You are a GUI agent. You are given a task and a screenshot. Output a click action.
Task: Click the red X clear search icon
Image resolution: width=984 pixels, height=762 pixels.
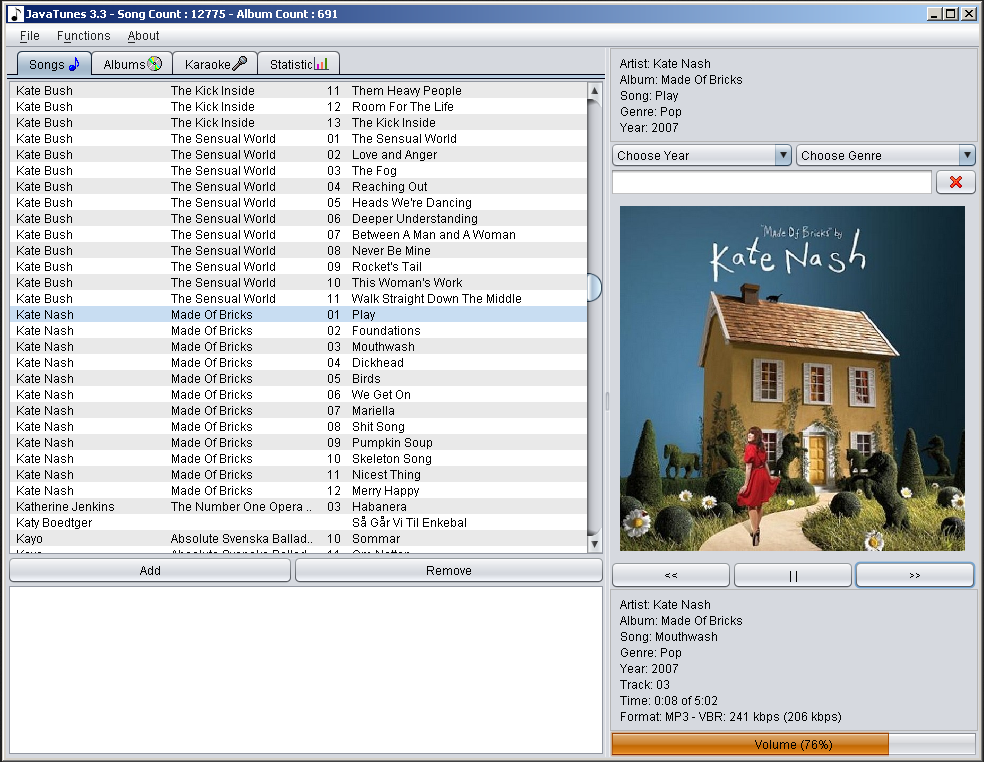coord(956,182)
